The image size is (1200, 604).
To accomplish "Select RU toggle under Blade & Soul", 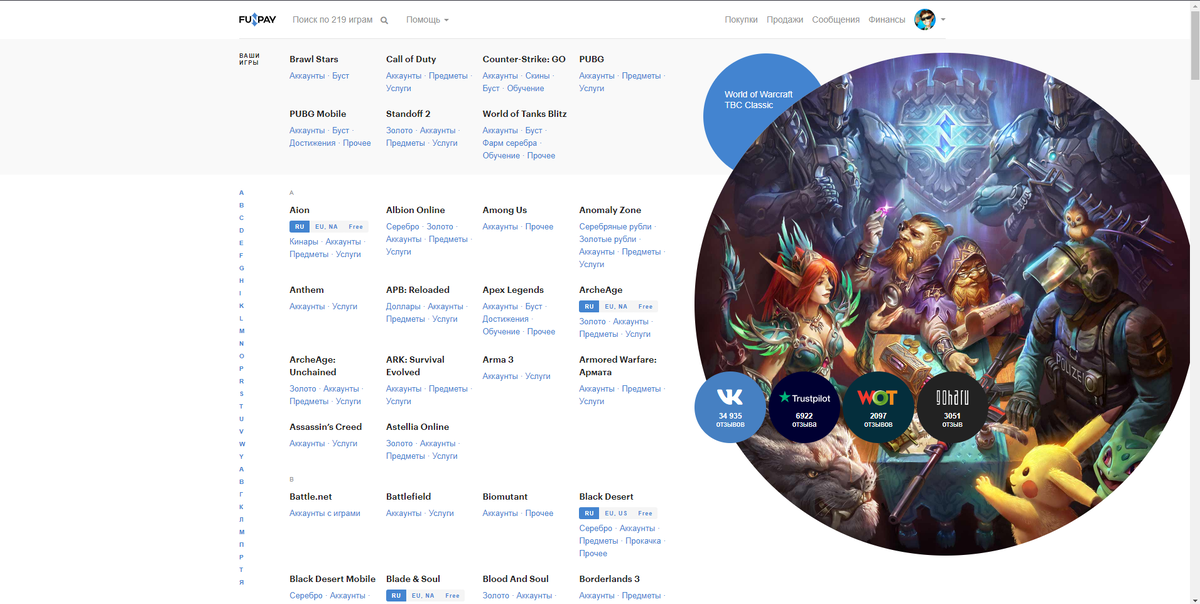I will click(397, 596).
